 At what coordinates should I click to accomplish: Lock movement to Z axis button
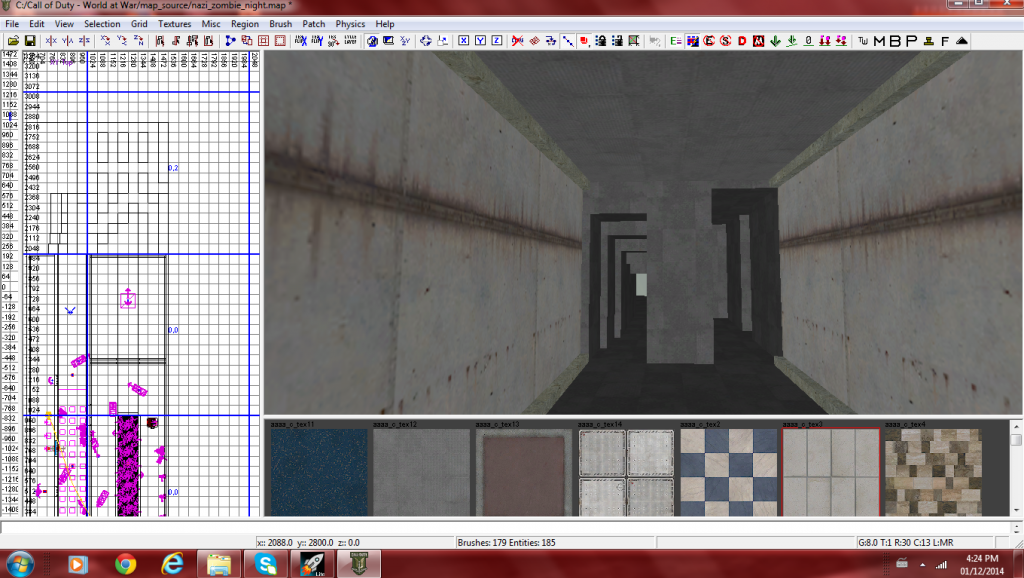coord(497,40)
